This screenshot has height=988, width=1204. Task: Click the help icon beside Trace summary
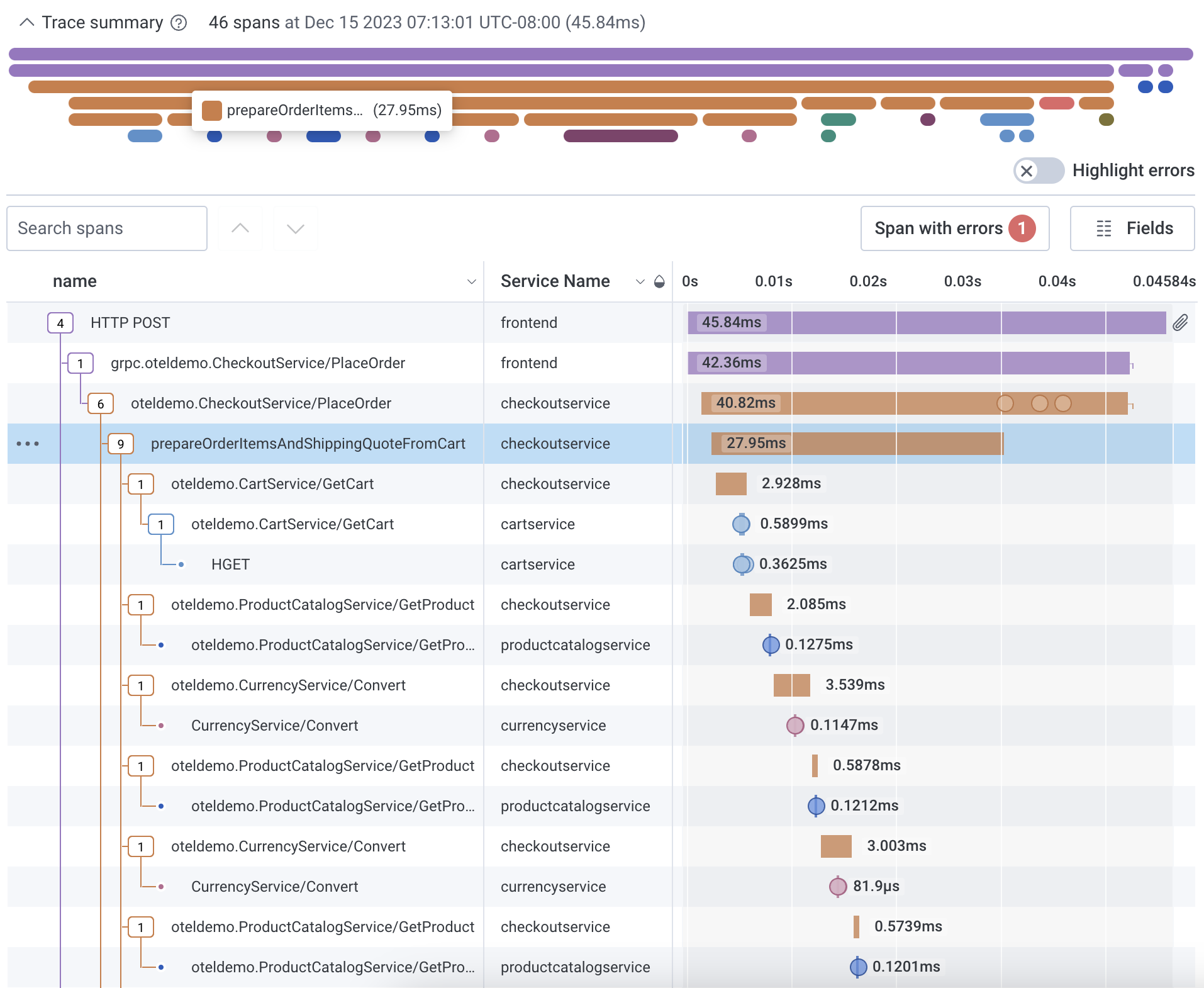[x=179, y=23]
